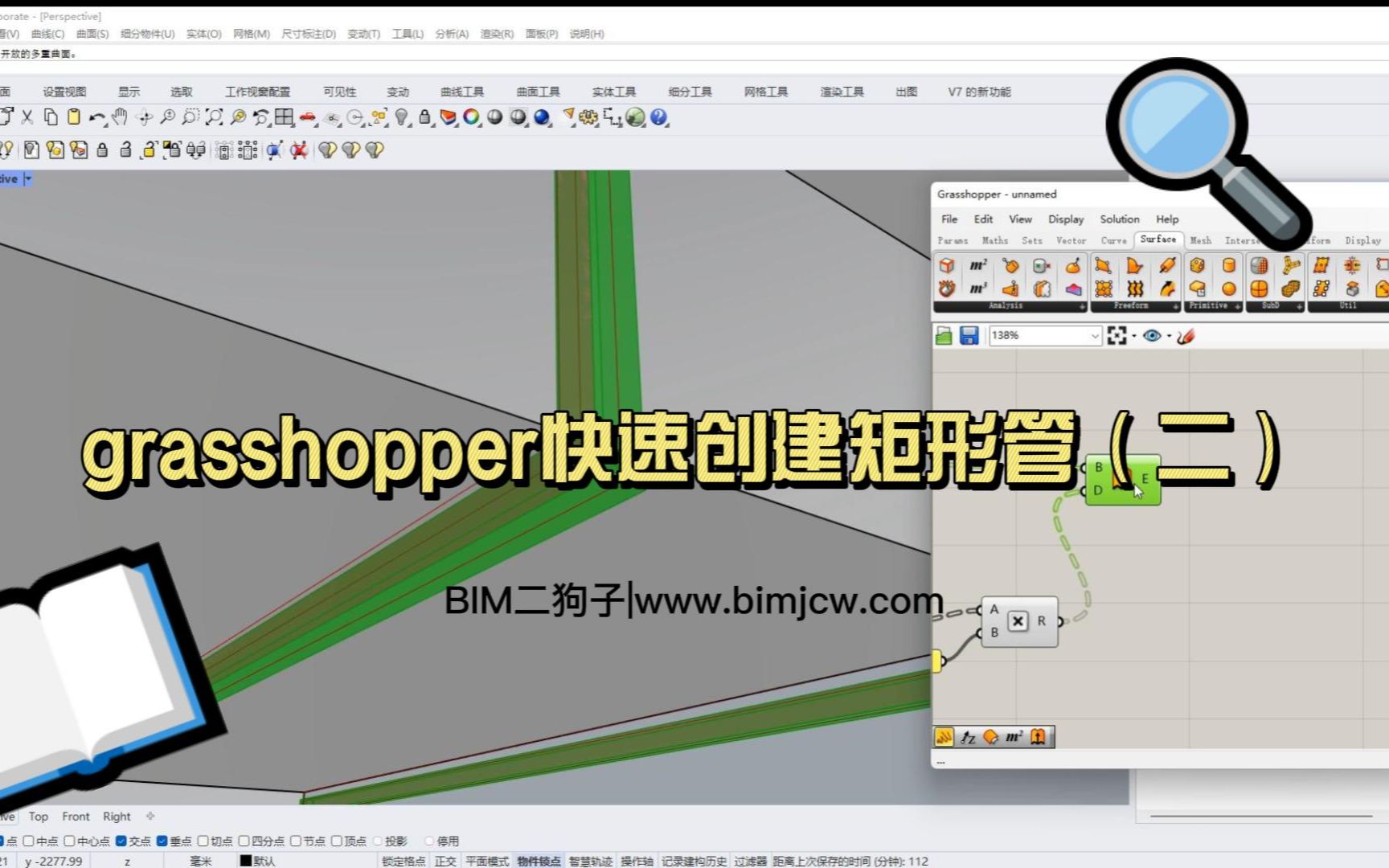This screenshot has width=1389, height=868.
Task: Toggle Grasshopper preview eye icon
Action: [1152, 336]
